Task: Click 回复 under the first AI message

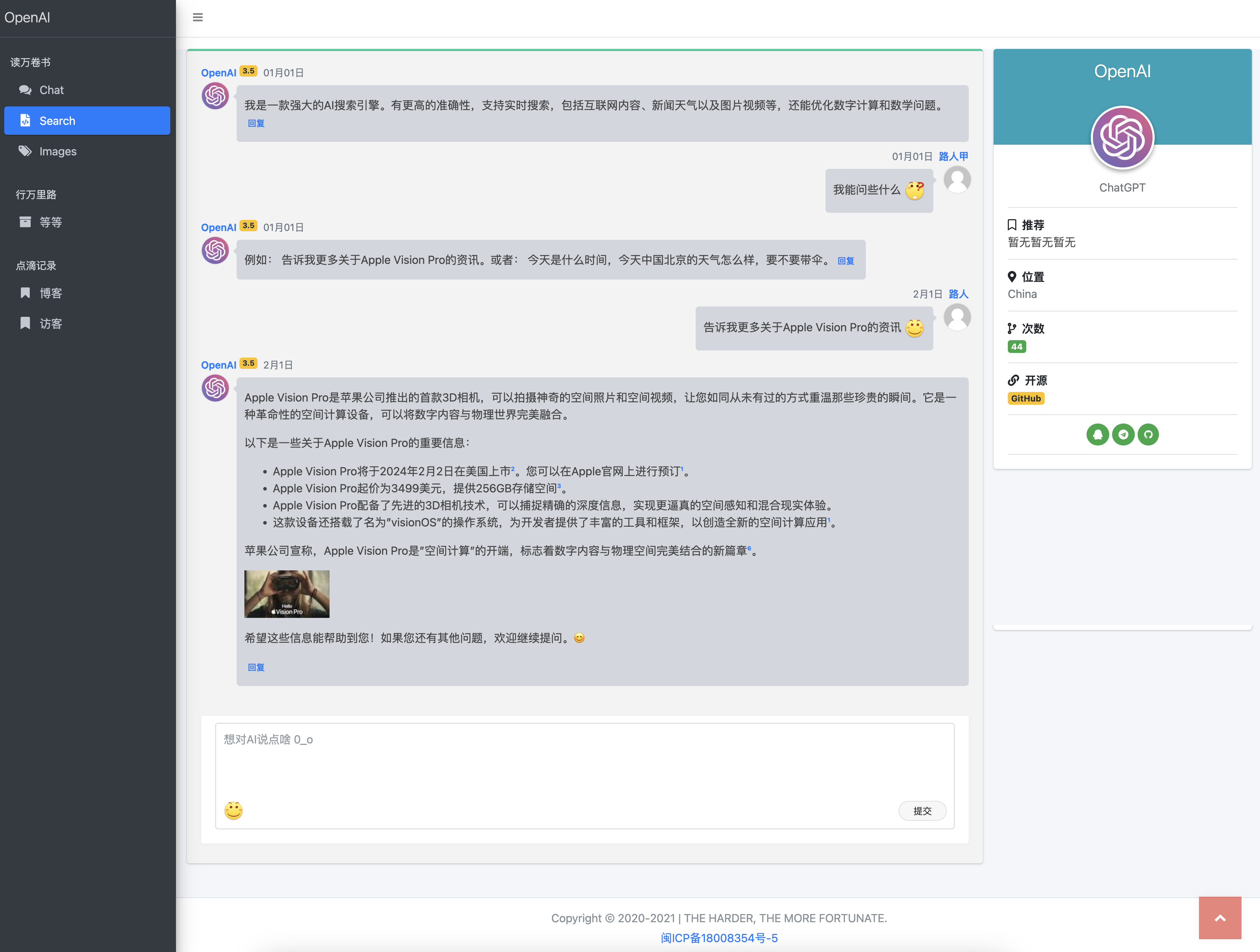Action: click(x=256, y=123)
